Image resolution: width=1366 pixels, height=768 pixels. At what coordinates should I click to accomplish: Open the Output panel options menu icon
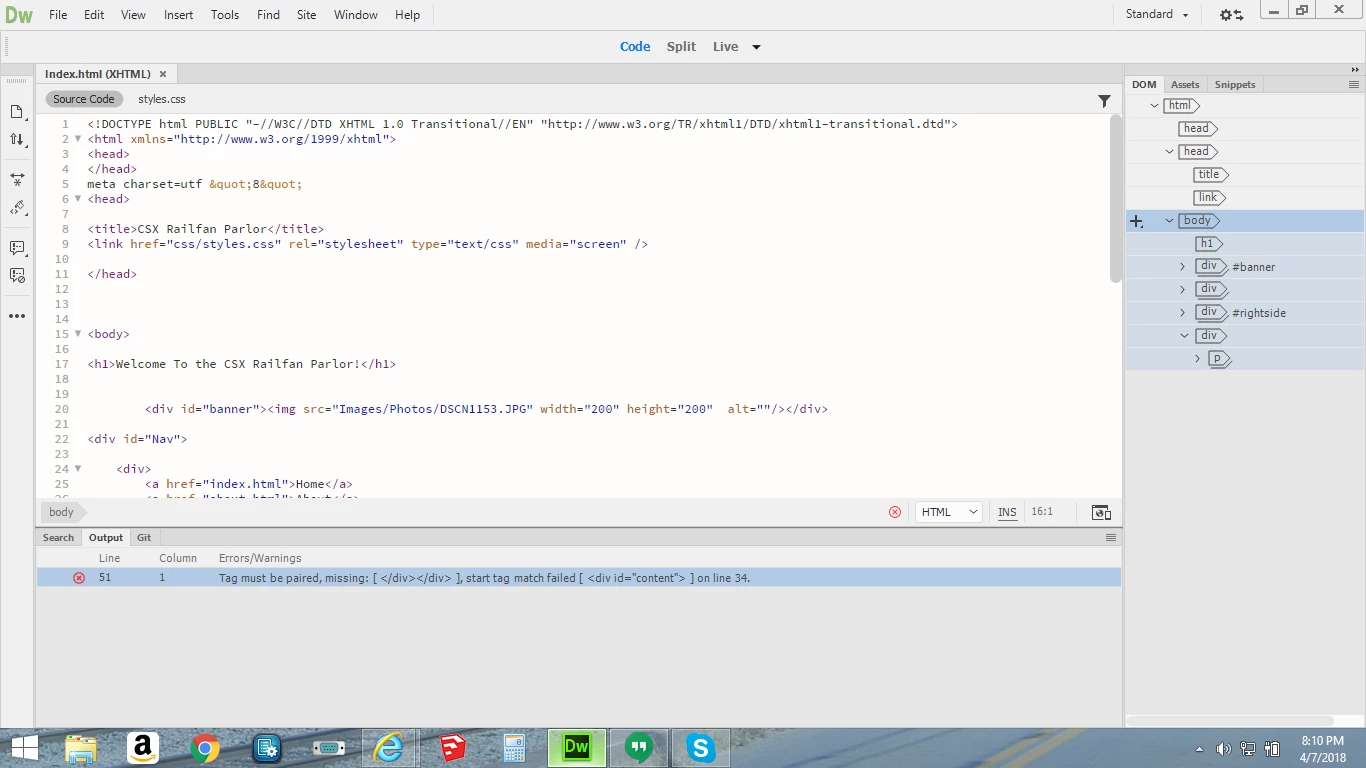1110,538
